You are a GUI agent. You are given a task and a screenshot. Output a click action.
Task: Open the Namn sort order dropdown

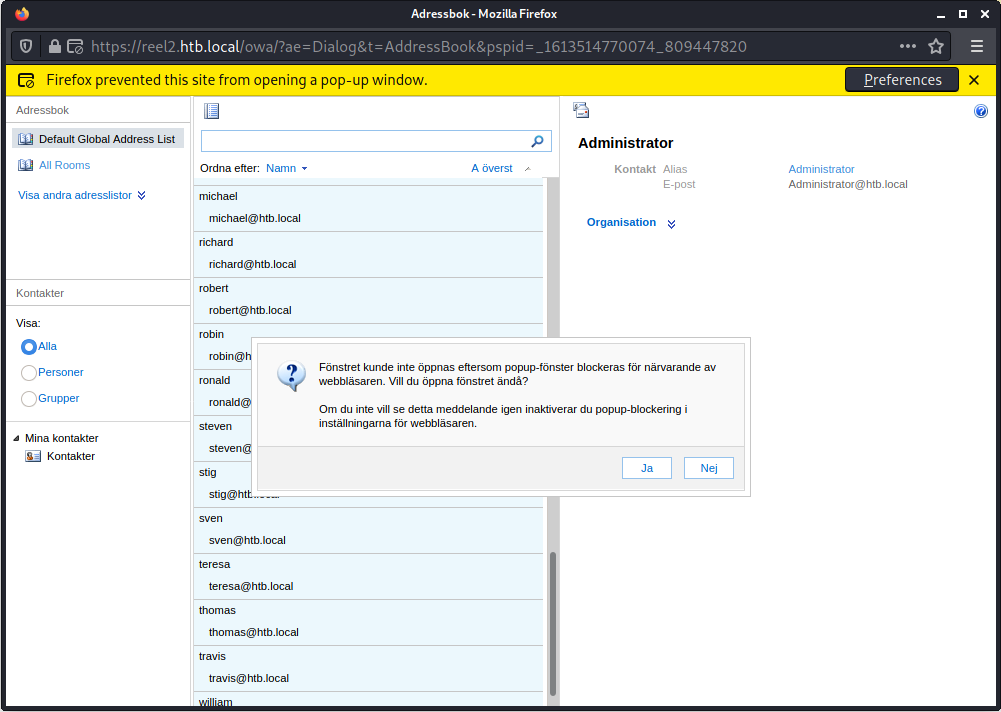[x=287, y=168]
